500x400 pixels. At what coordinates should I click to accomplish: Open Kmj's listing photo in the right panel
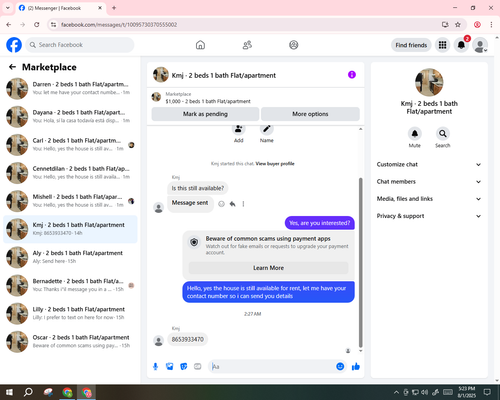[429, 82]
